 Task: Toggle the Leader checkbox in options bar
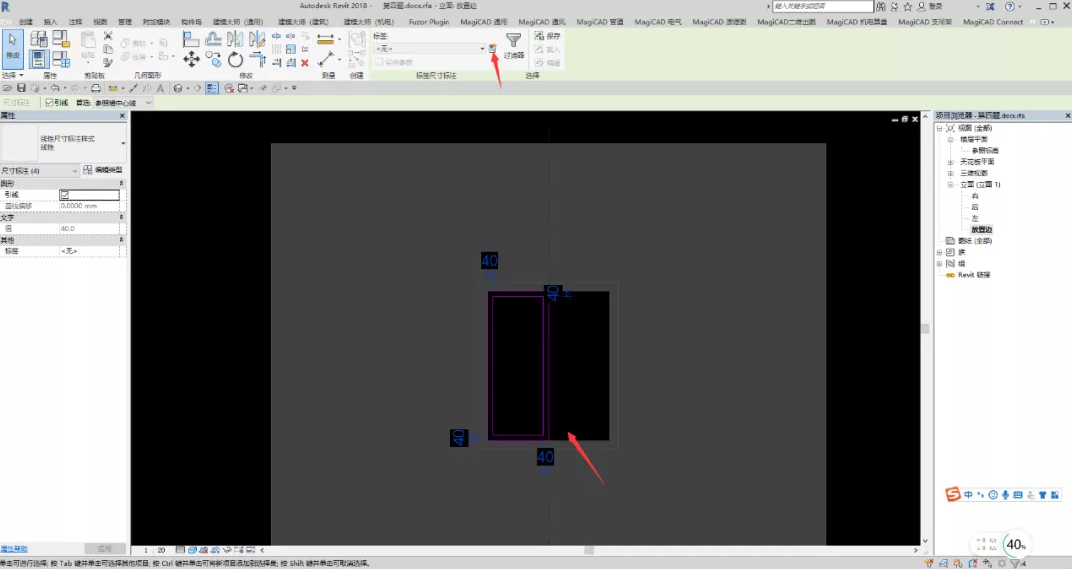(x=49, y=103)
